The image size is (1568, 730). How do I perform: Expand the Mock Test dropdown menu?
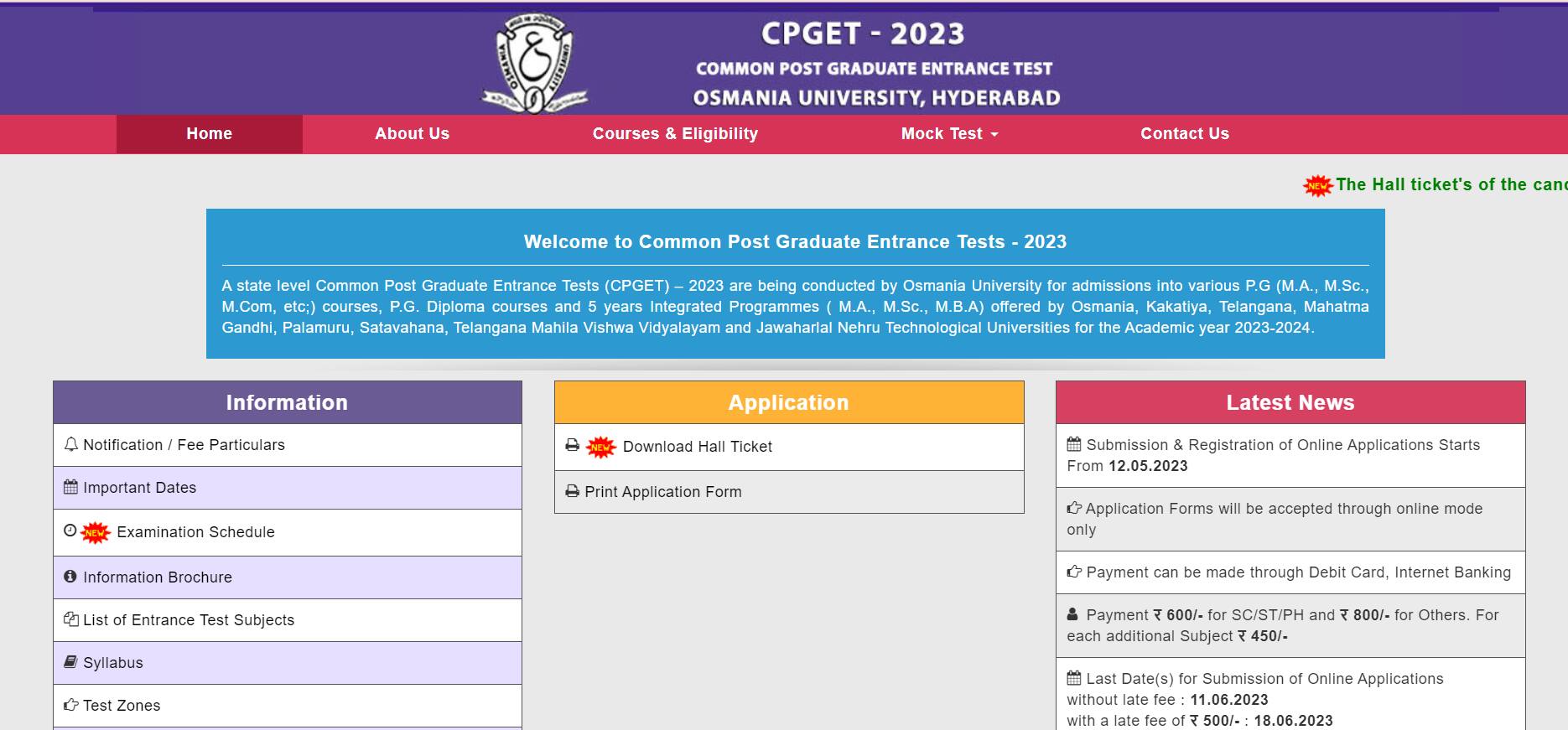coord(949,134)
